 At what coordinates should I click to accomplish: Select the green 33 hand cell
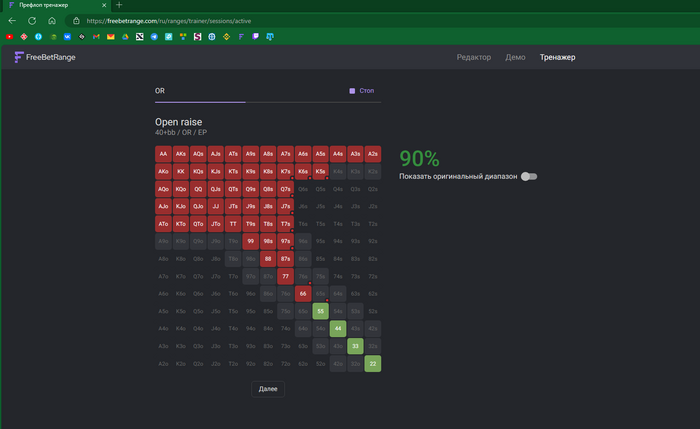coord(355,346)
